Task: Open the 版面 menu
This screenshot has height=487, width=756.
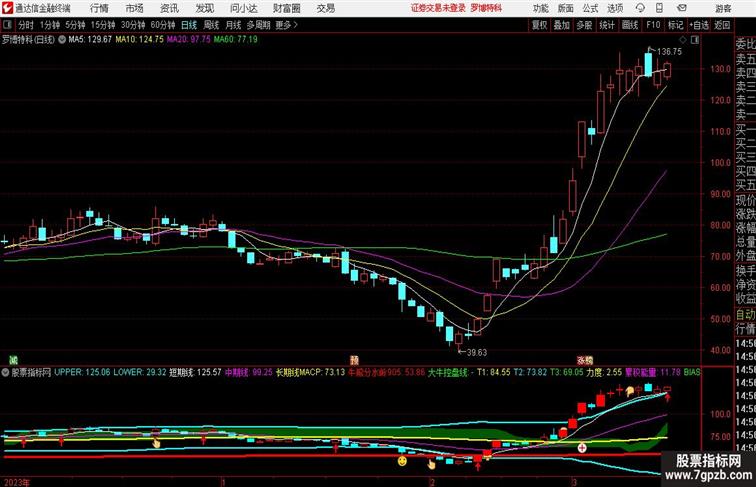Action: (x=566, y=8)
